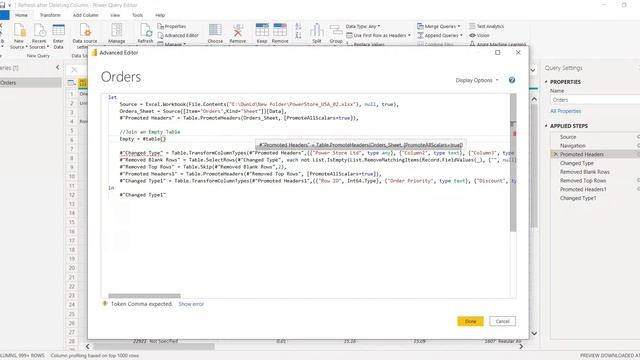Open the Merge Queries dropdown
This screenshot has width=640, height=360.
(x=439, y=26)
